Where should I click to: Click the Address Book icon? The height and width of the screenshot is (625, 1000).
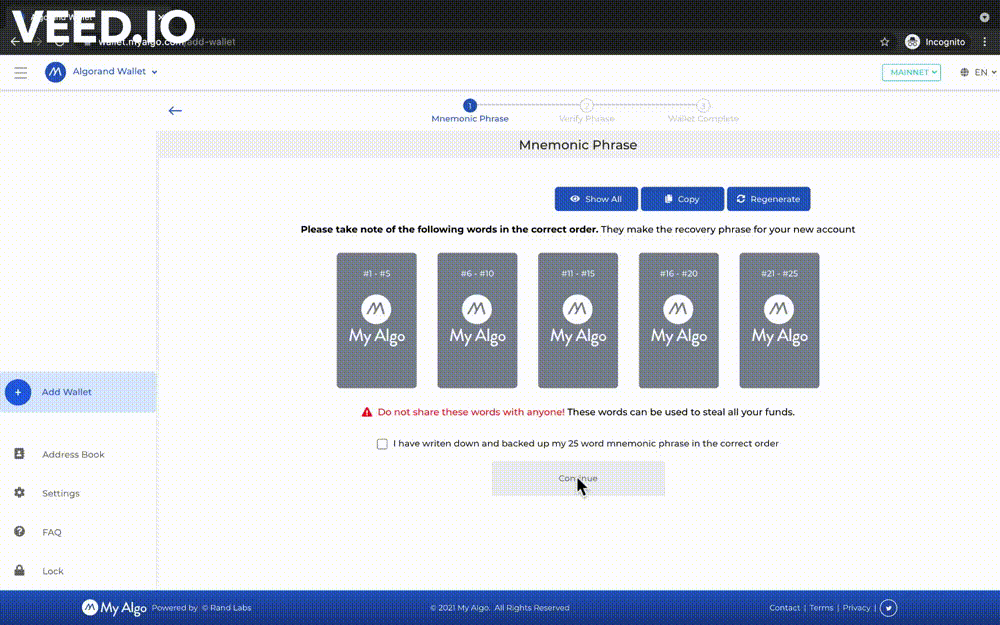click(19, 453)
